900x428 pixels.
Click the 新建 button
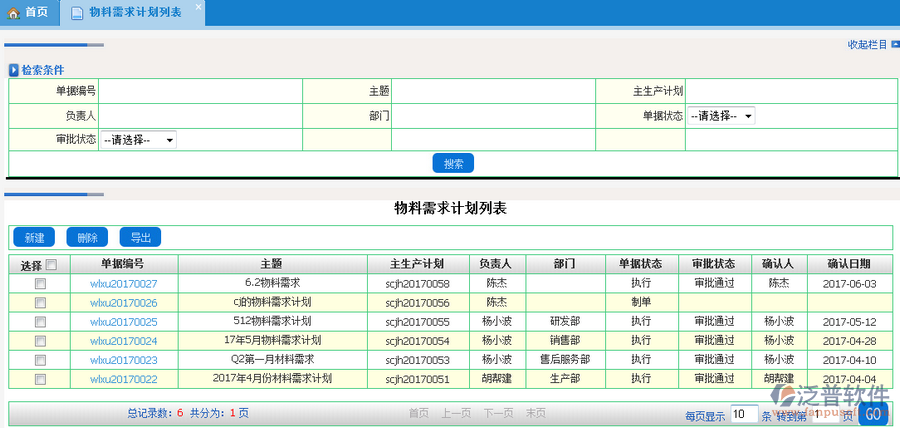coord(34,238)
